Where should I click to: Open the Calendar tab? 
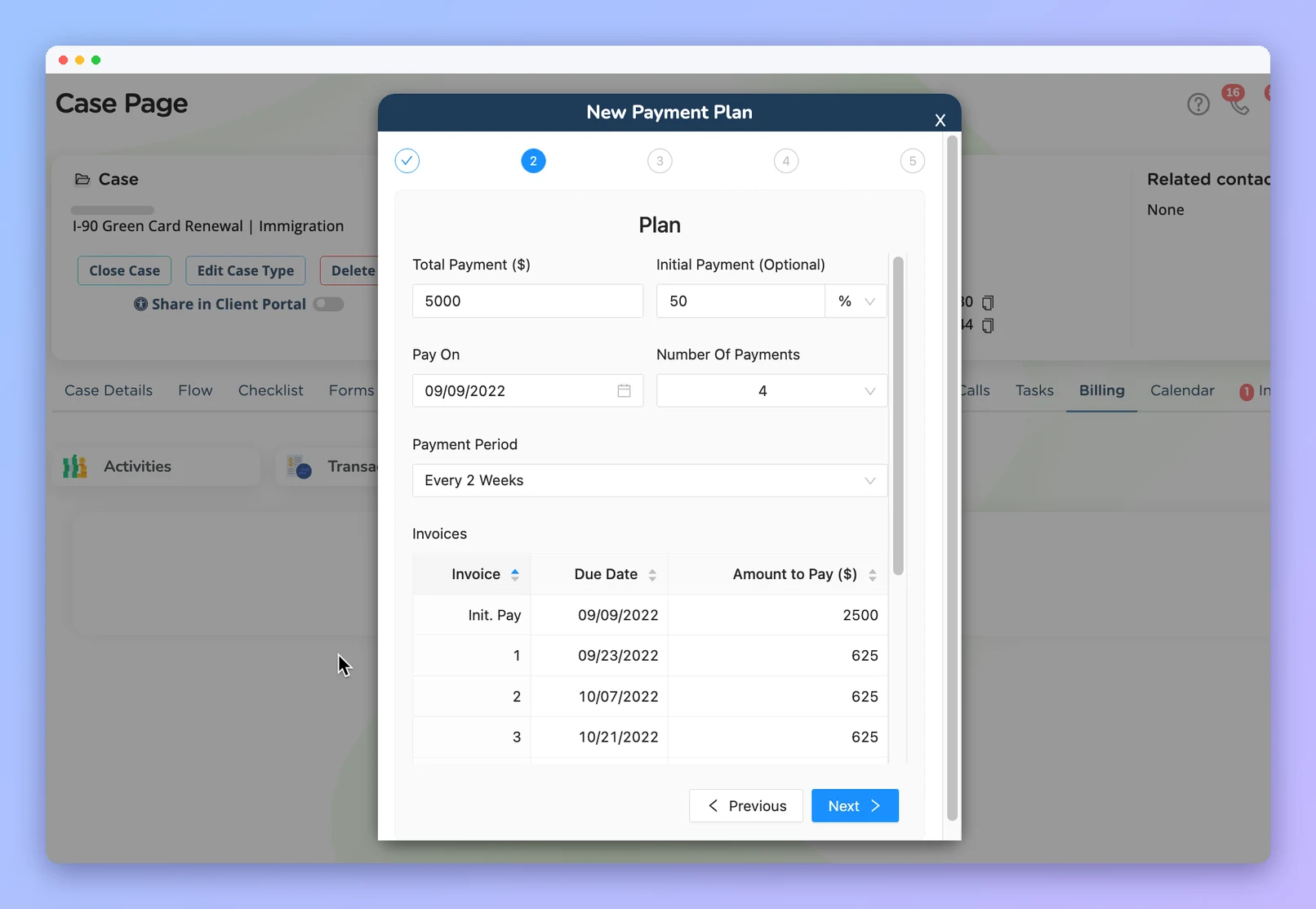coord(1182,390)
